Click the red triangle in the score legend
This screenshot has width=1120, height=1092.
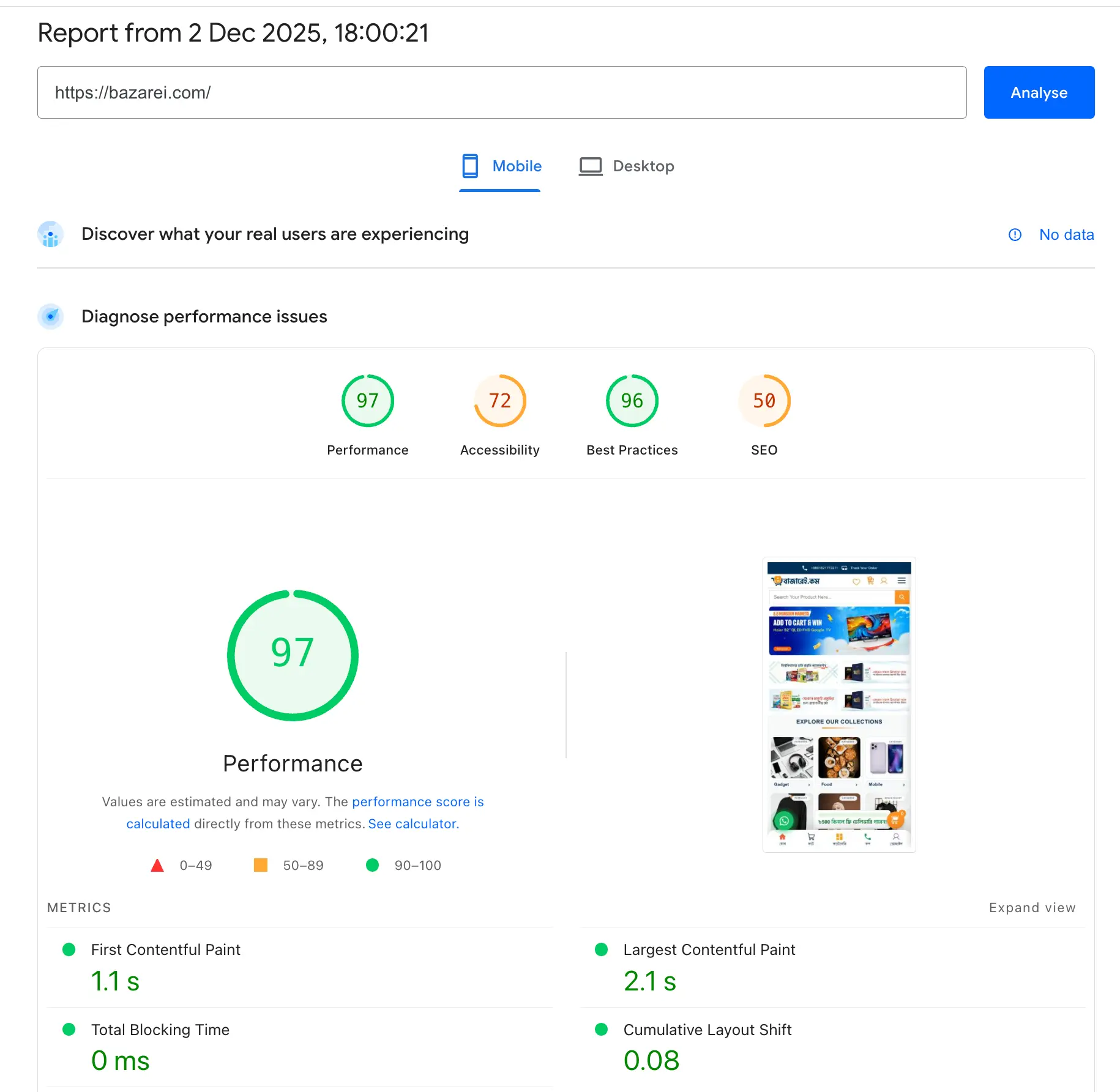[157, 865]
